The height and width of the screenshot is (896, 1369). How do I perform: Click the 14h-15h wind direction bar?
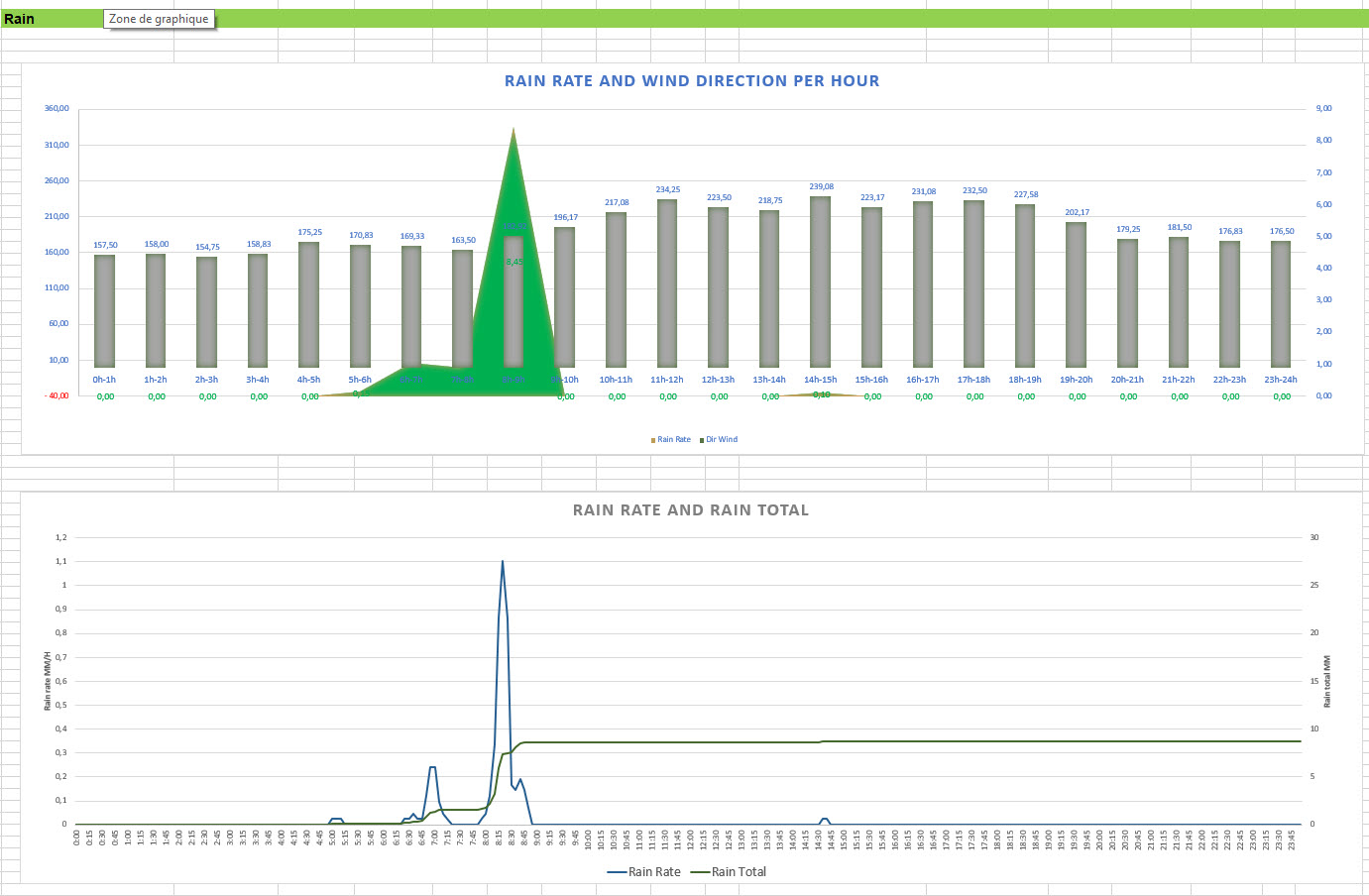coord(820,282)
